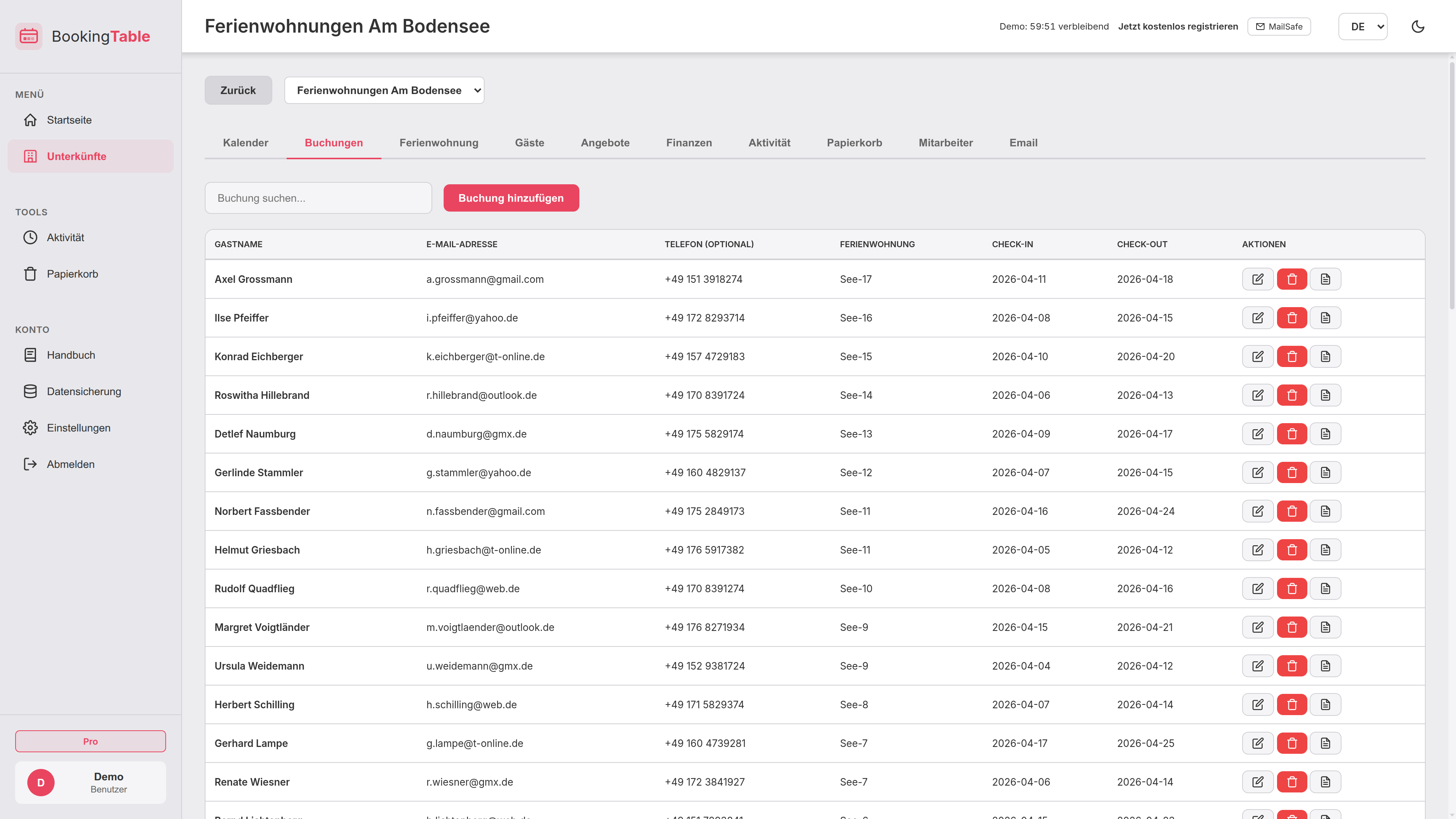The height and width of the screenshot is (819, 1456).
Task: Open Einstellungen in the sidebar
Action: pos(91,428)
